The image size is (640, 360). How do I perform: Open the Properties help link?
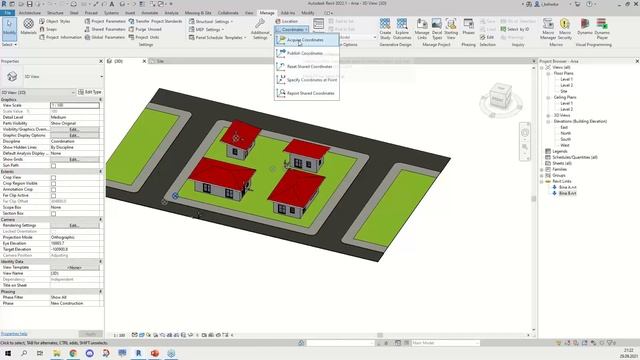[x=14, y=334]
